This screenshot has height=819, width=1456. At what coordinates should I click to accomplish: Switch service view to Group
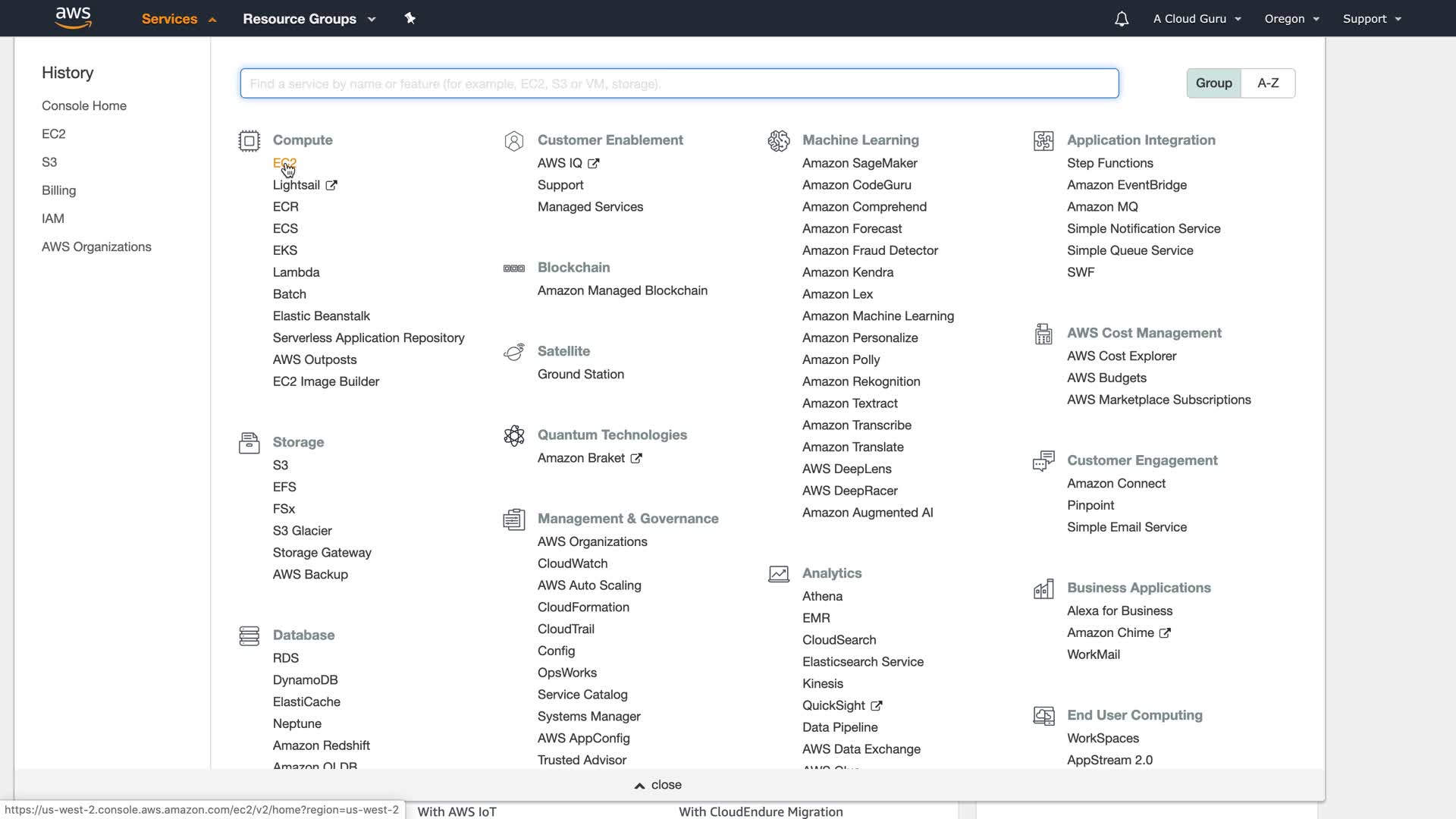point(1213,83)
